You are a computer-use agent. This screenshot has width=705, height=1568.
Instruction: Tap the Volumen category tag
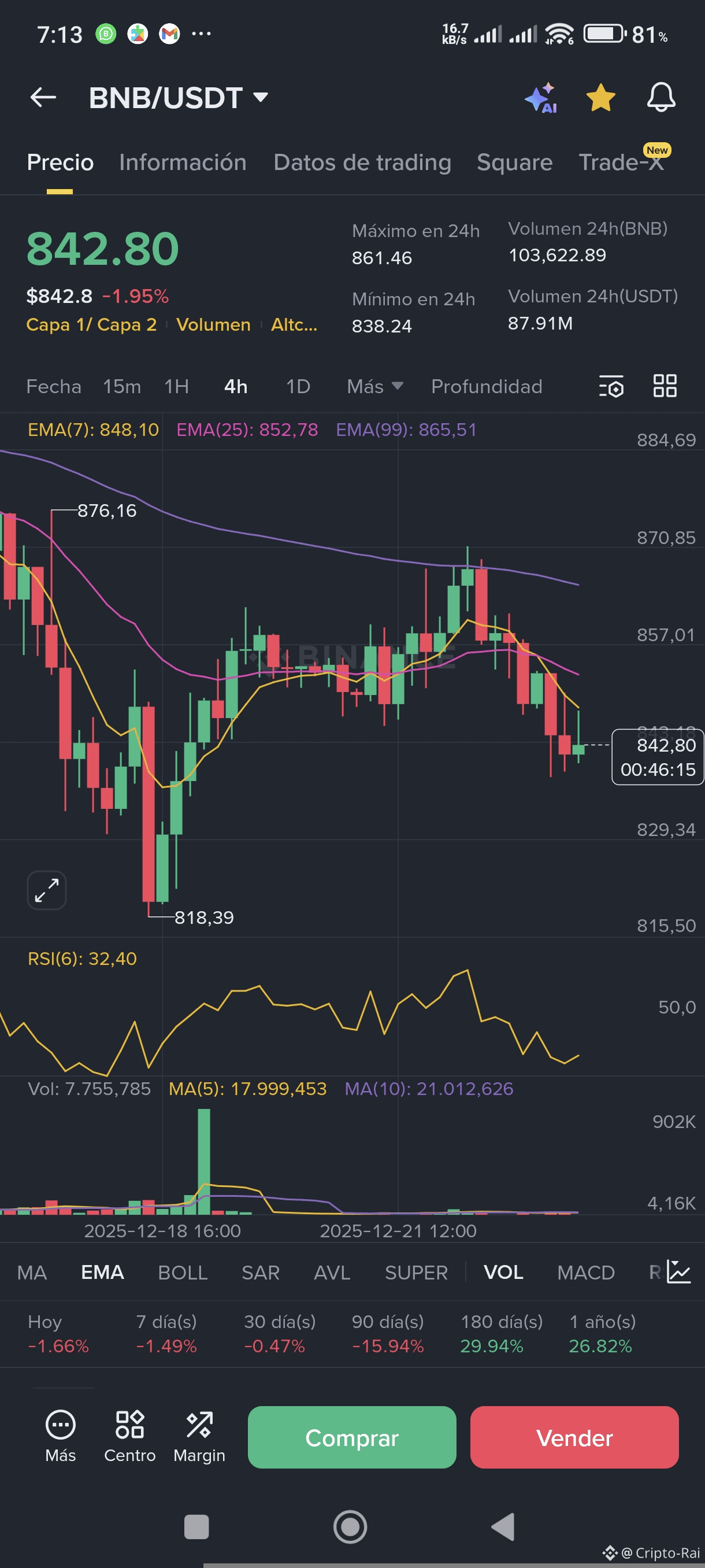click(x=213, y=325)
